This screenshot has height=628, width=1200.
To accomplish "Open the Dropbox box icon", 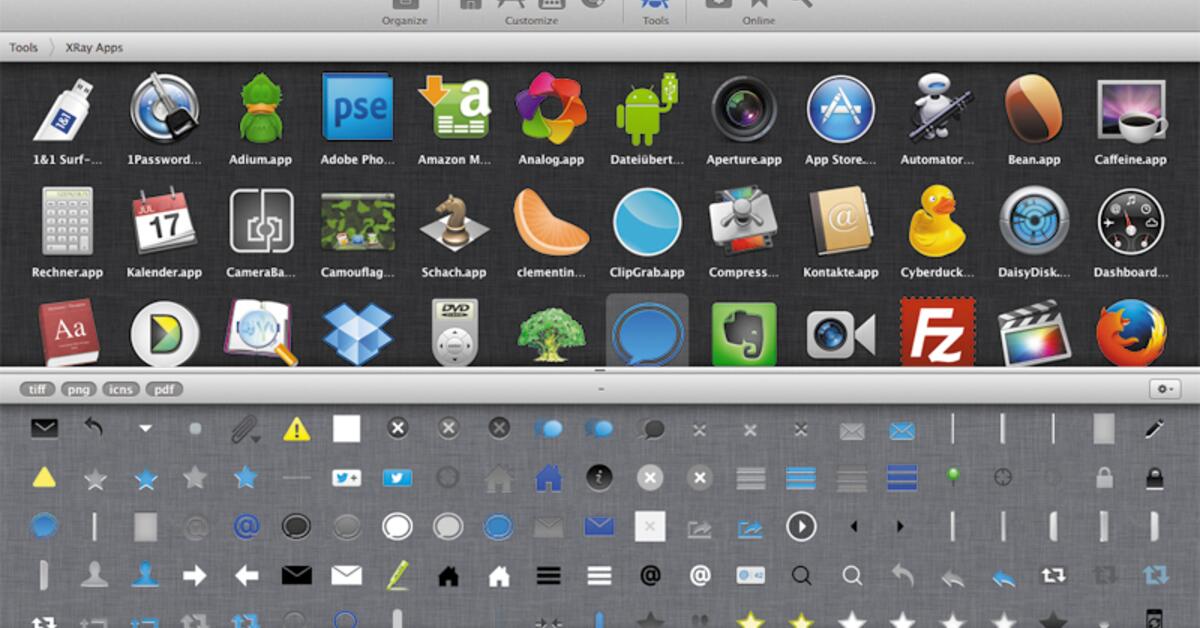I will (x=357, y=333).
